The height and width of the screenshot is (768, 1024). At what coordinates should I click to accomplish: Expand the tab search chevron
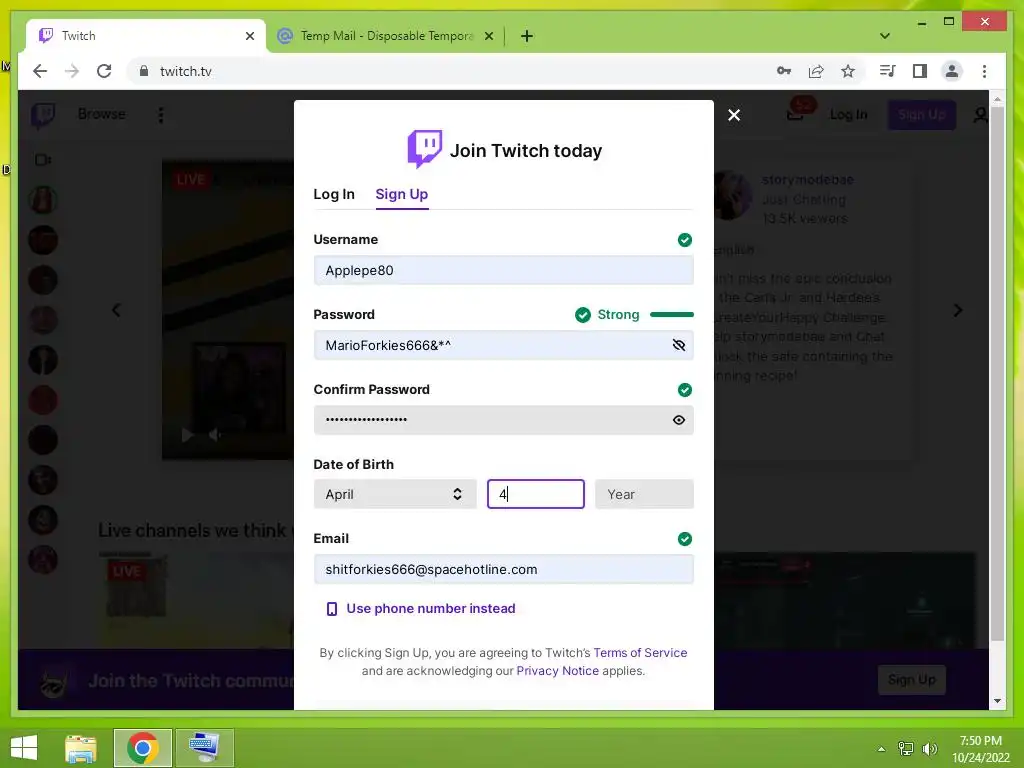[x=885, y=36]
